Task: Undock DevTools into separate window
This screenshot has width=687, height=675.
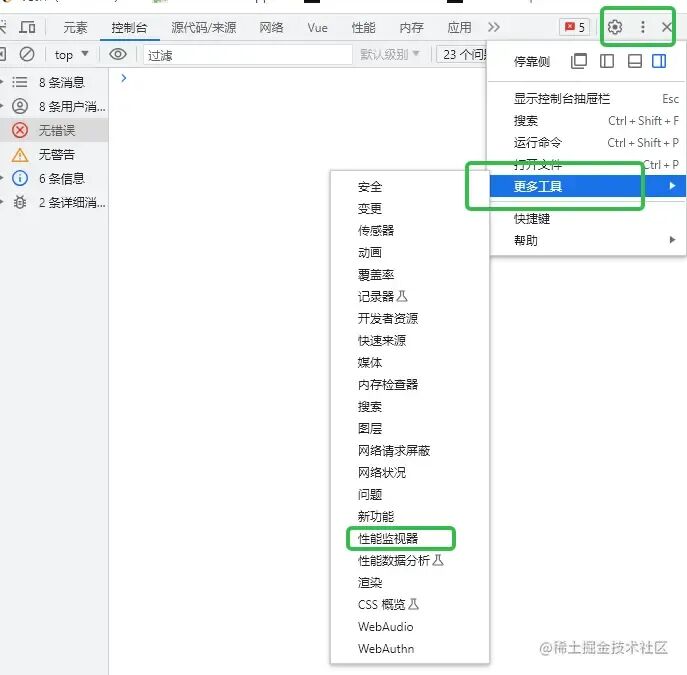Action: (x=579, y=61)
